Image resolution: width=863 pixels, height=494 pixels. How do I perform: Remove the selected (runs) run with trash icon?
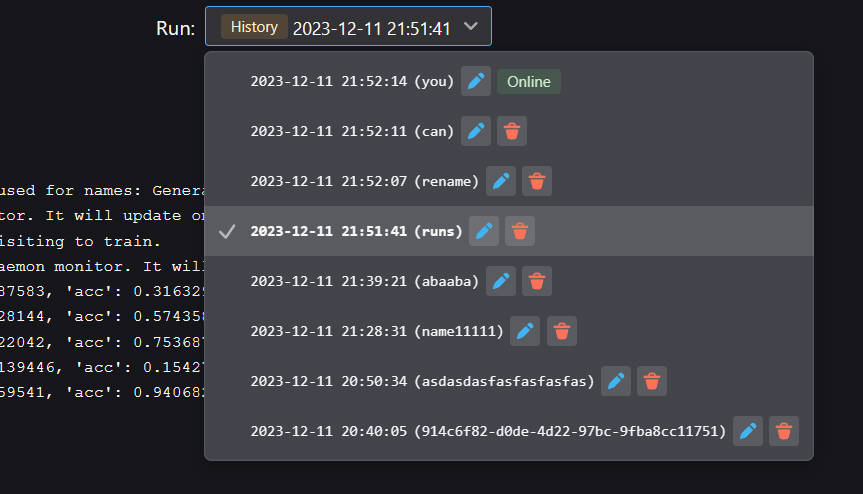point(520,231)
